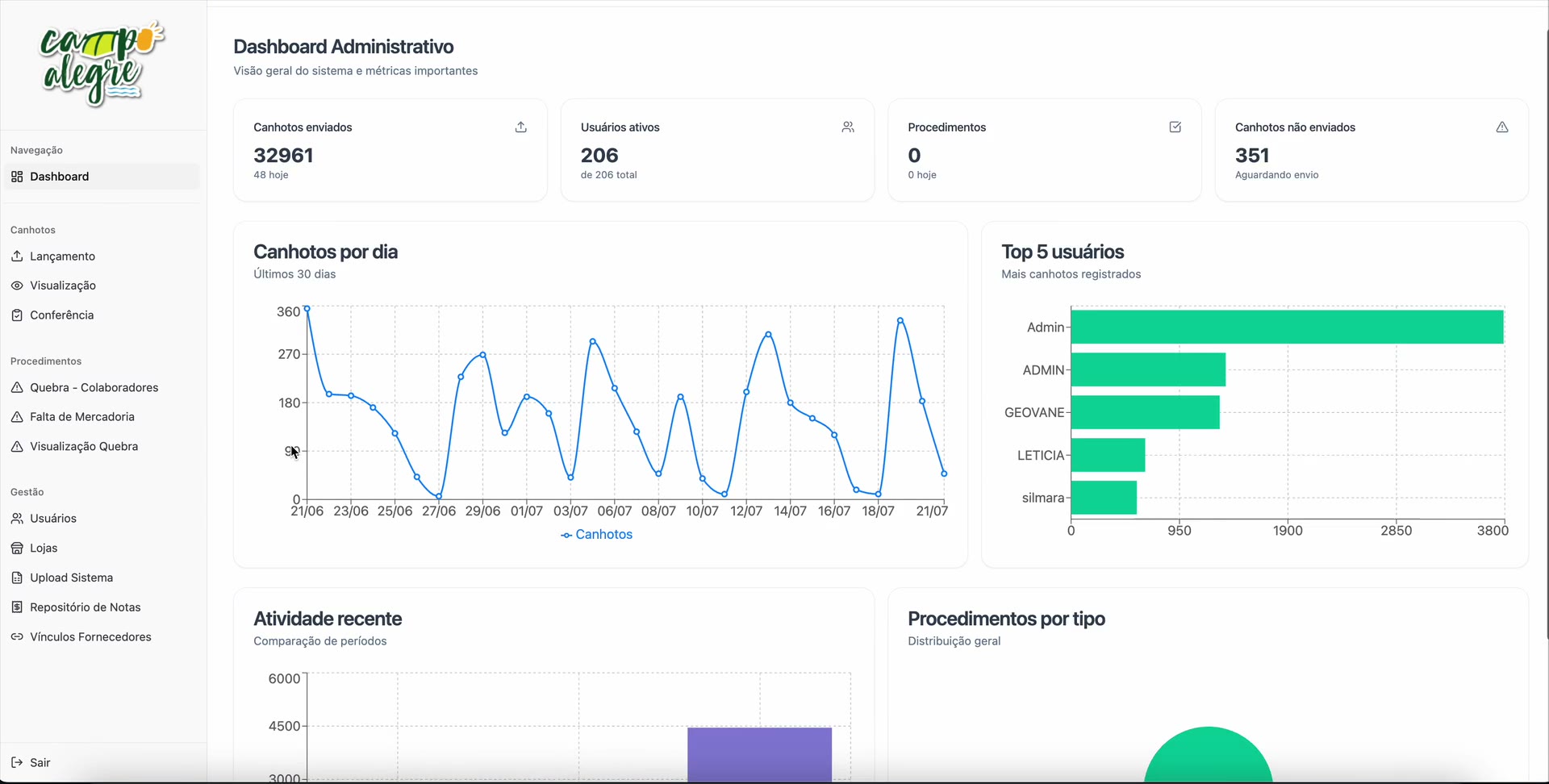Image resolution: width=1549 pixels, height=784 pixels.
Task: Click the Lojas store icon
Action: pos(17,548)
